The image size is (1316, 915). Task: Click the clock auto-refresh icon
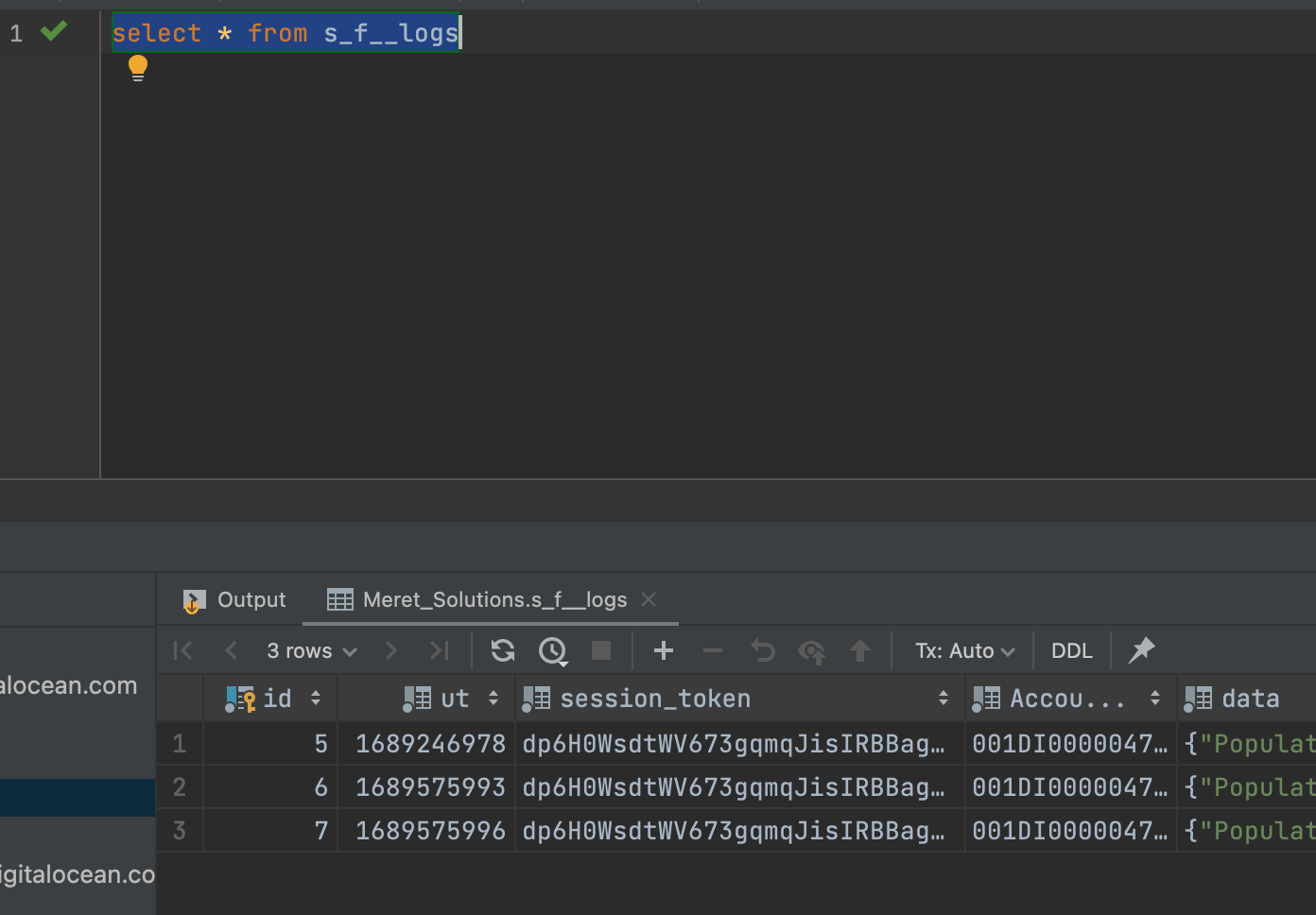tap(552, 650)
